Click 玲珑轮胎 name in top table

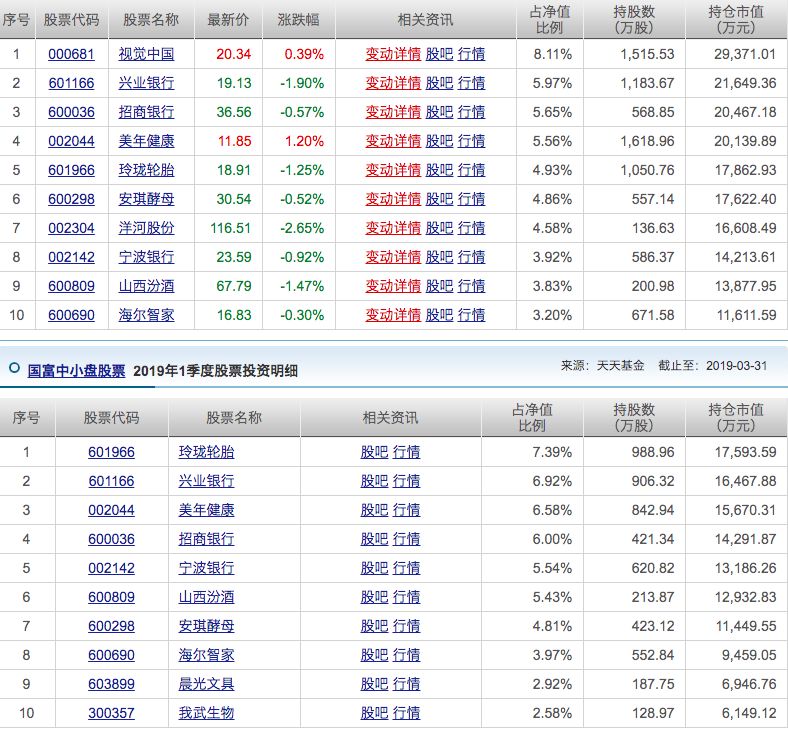pos(146,170)
